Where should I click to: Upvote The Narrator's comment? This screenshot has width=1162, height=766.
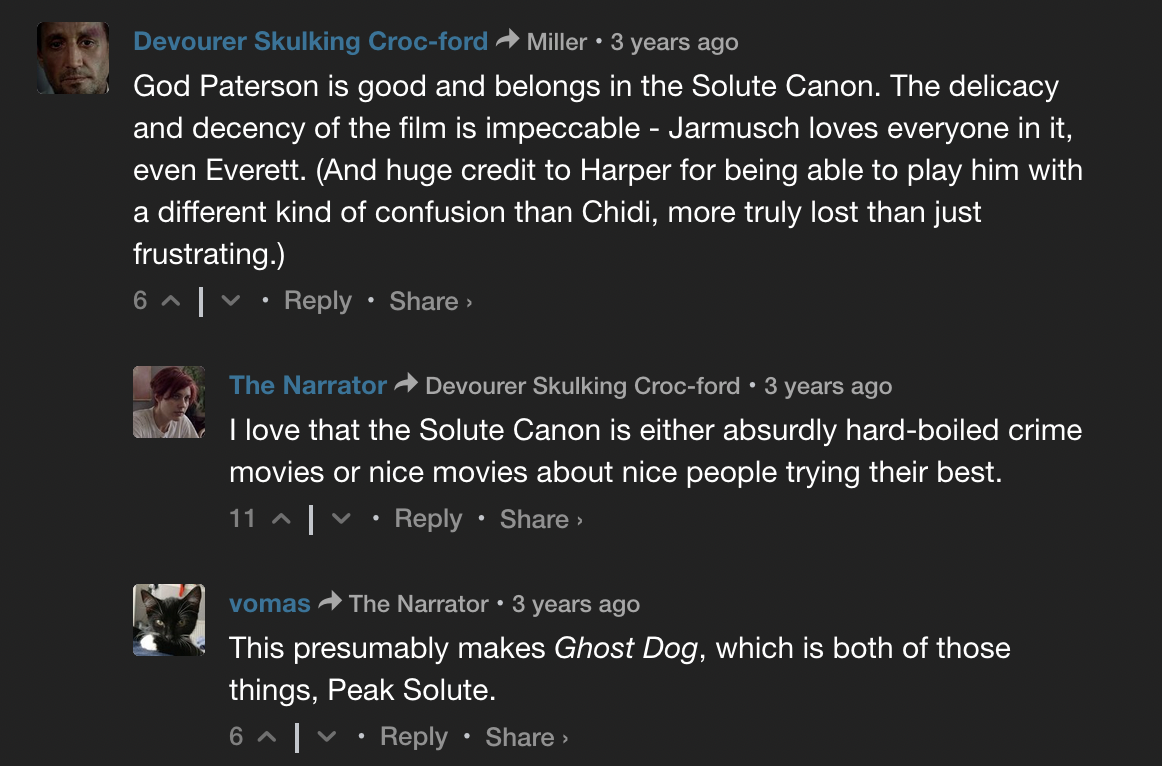point(281,519)
